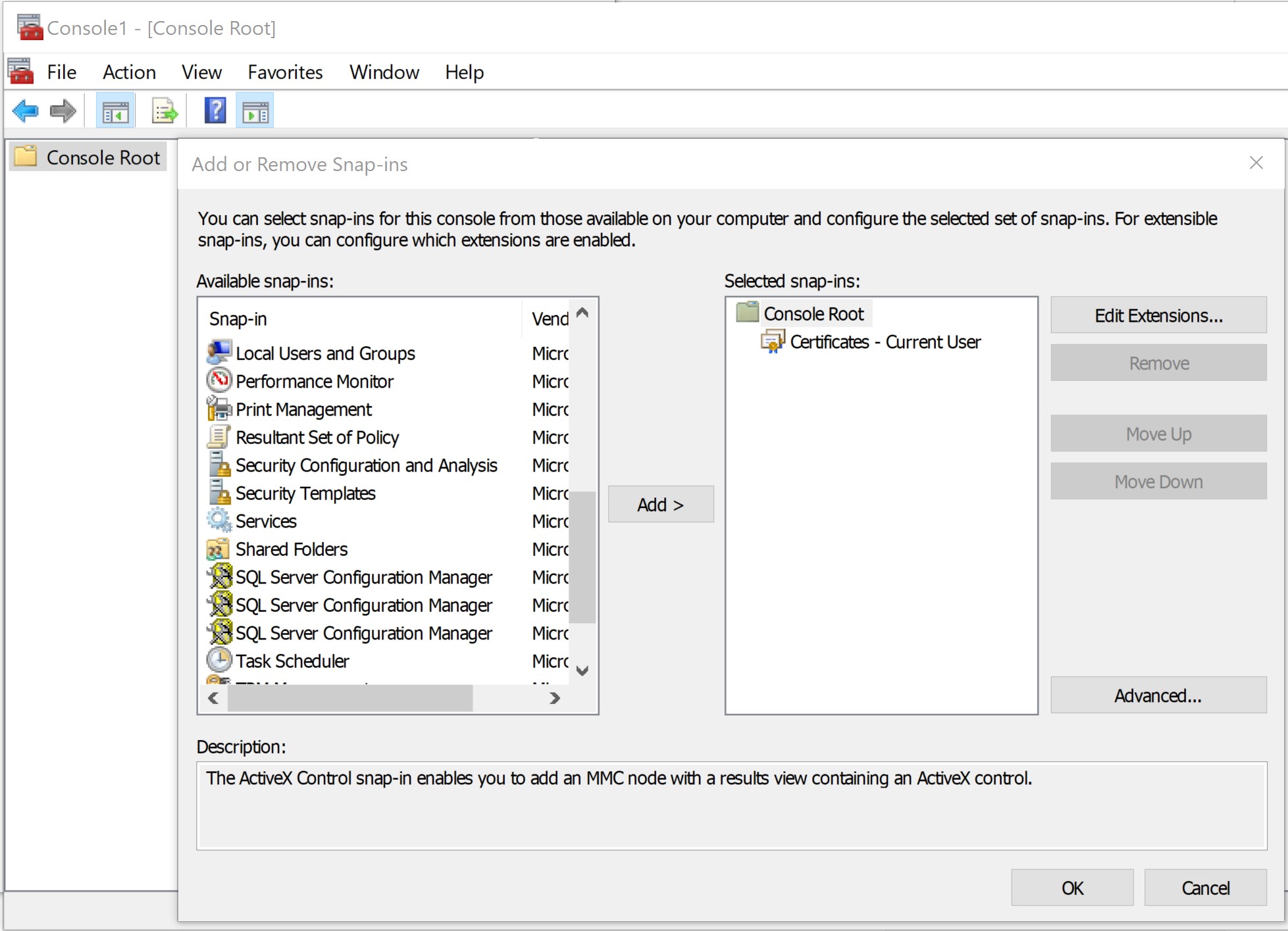The image size is (1288, 931).
Task: Click the horizontal scroll right arrow
Action: point(554,697)
